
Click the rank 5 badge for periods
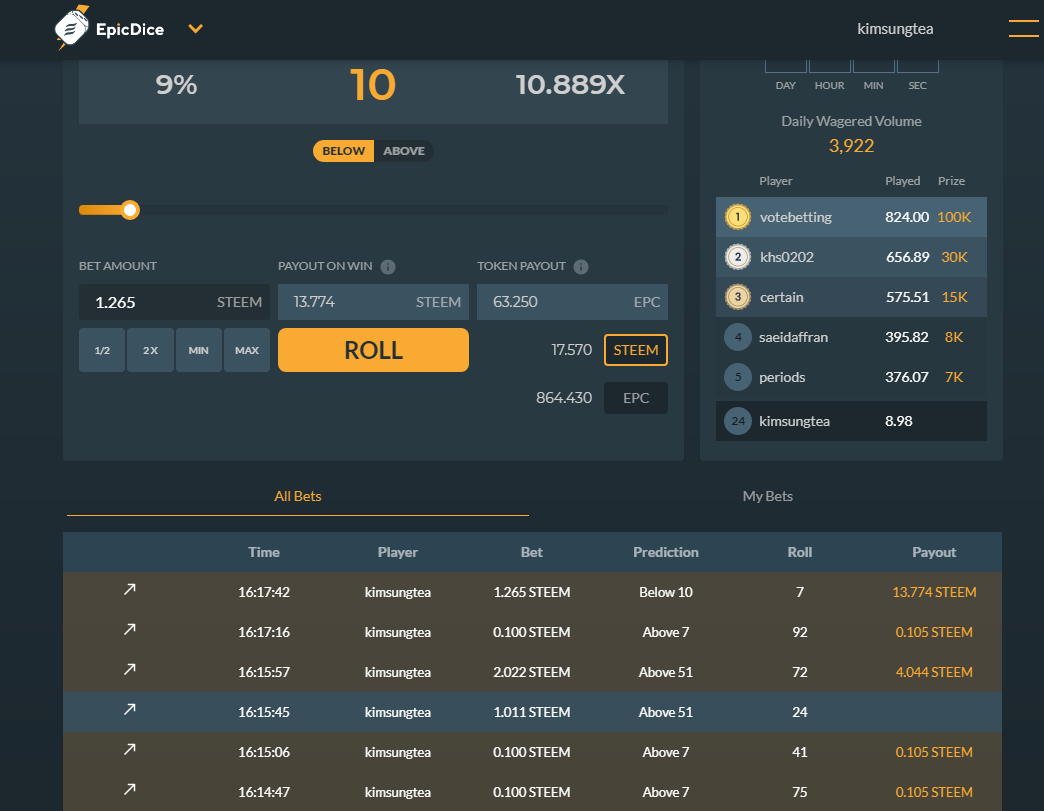click(x=738, y=377)
